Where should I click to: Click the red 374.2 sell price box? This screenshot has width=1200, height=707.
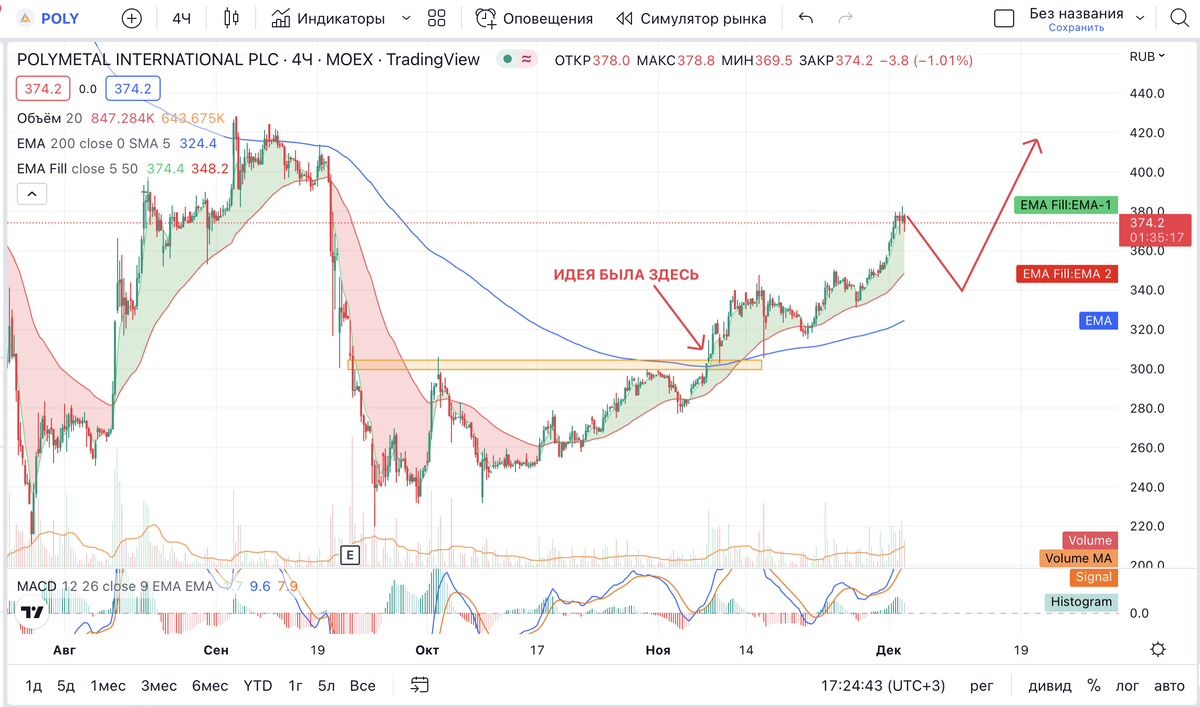[43, 89]
